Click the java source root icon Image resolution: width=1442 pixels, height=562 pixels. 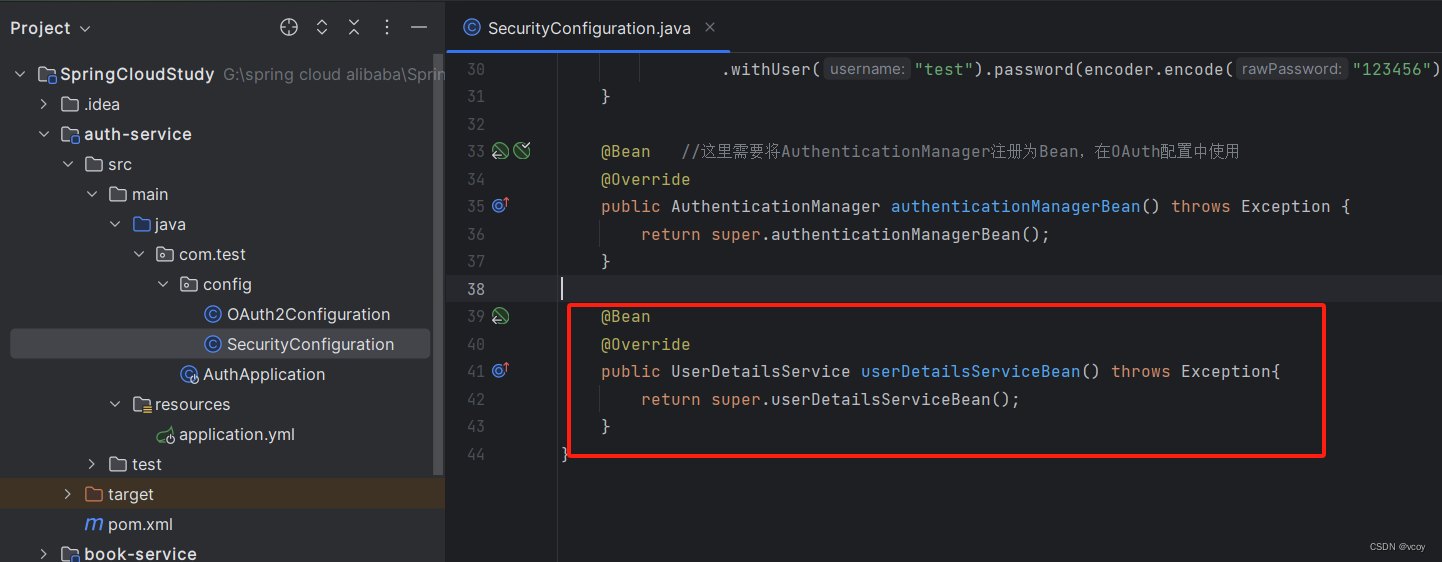pyautogui.click(x=142, y=224)
